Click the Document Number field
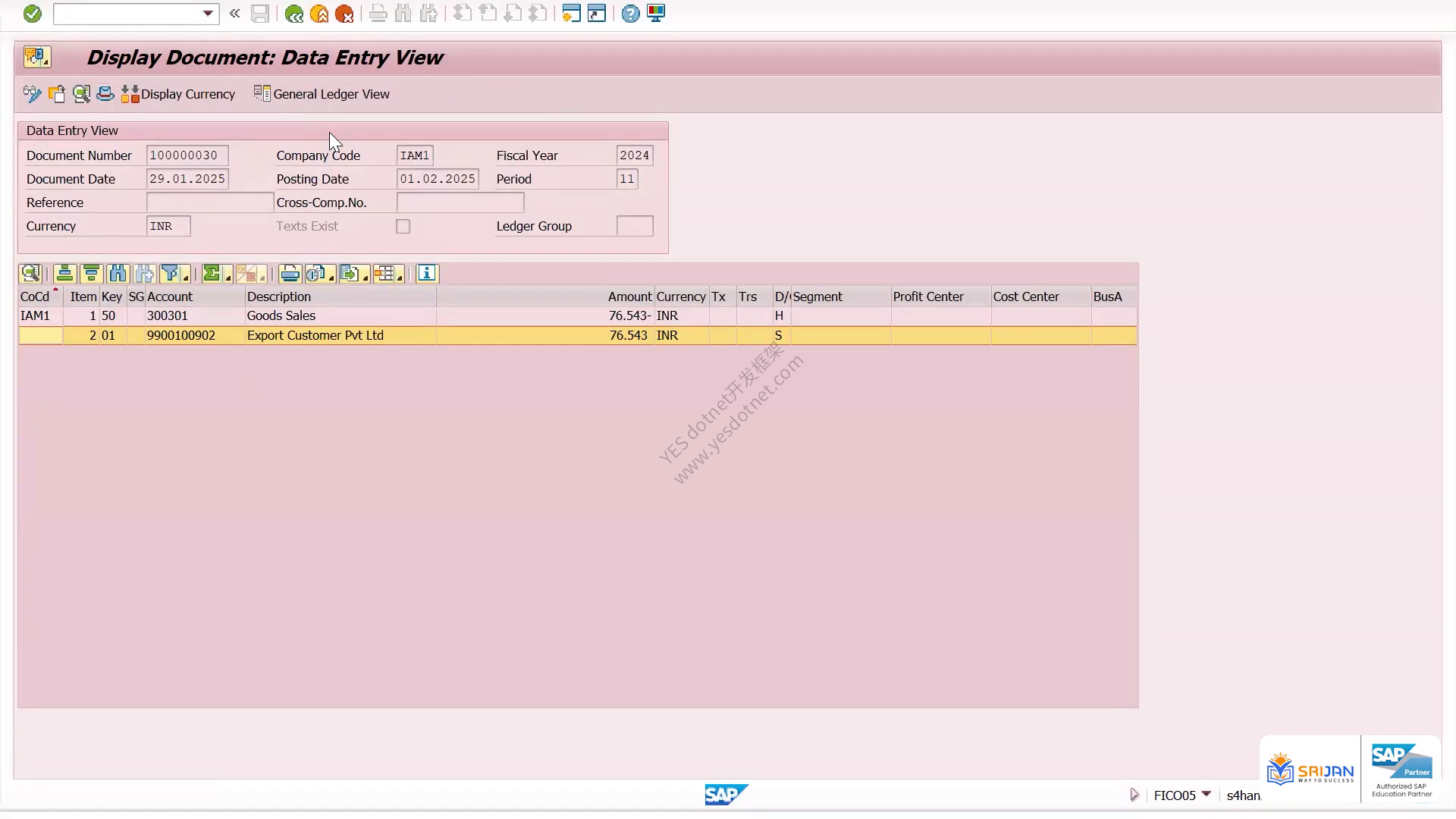Screen dimensions: 1456x819 (x=187, y=155)
